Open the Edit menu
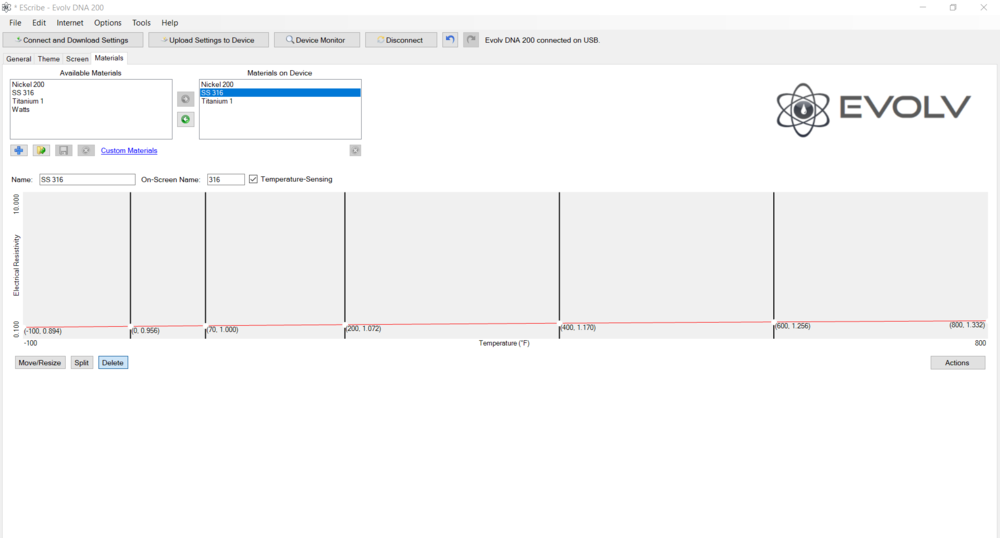 click(39, 22)
